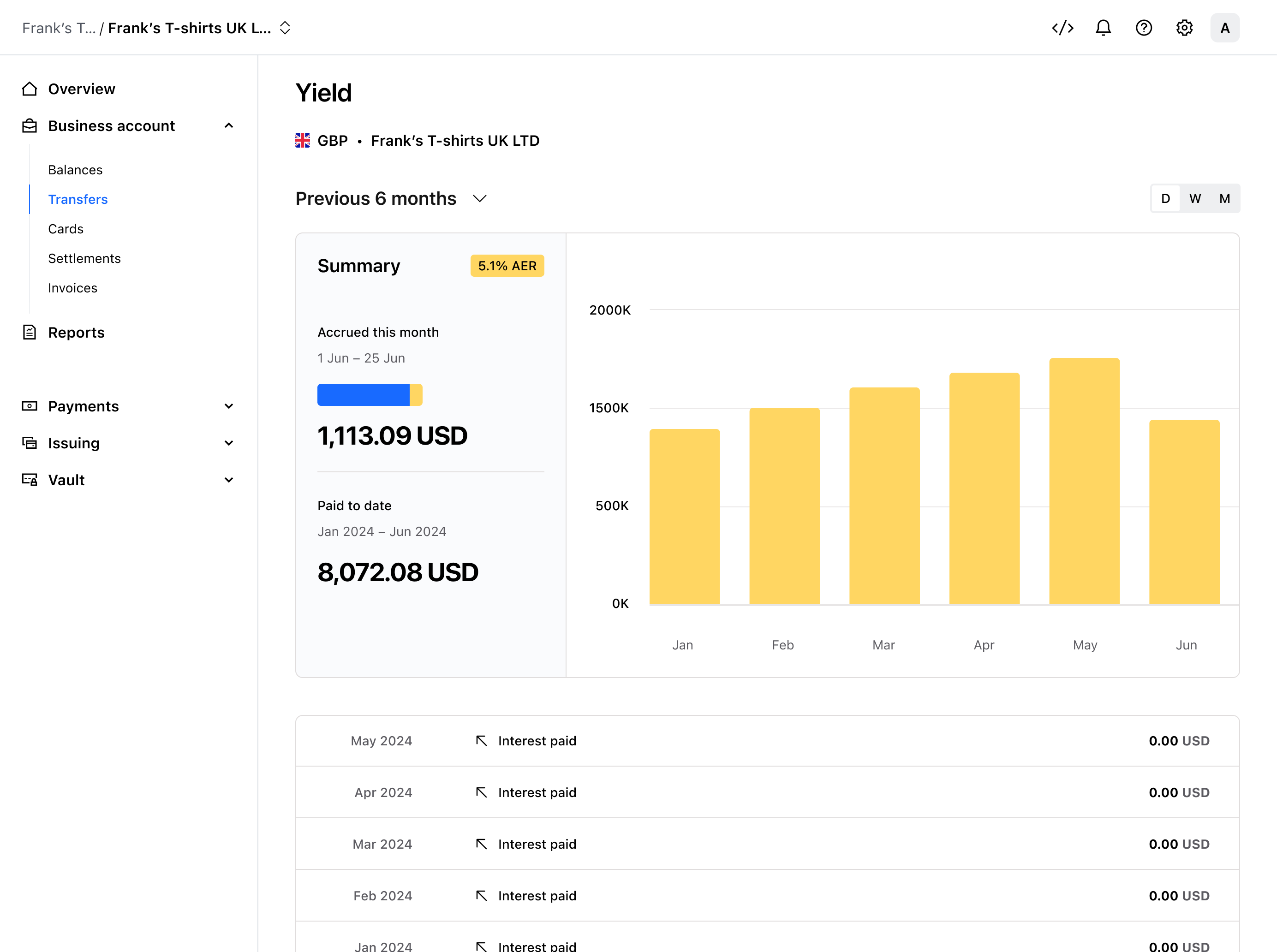Viewport: 1277px width, 952px height.
Task: Open Cards in the sidebar
Action: 66,229
